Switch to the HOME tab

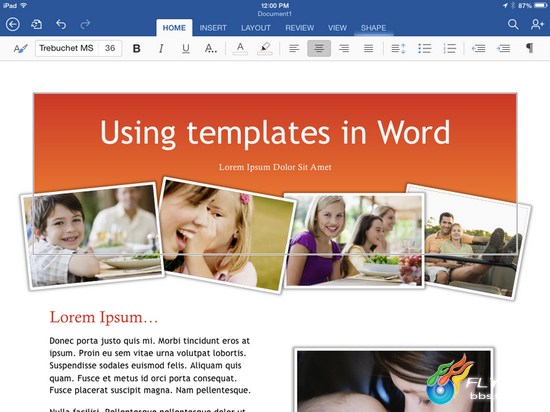[174, 28]
